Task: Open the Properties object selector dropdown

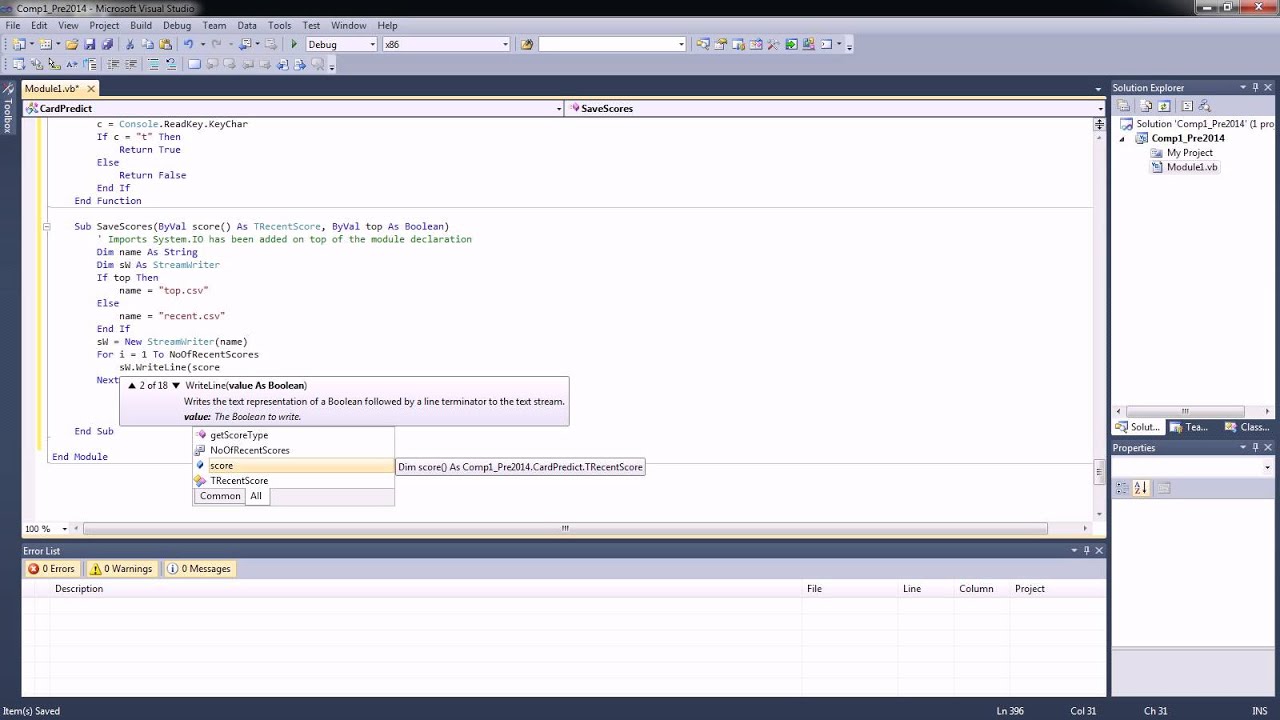Action: coord(1267,468)
